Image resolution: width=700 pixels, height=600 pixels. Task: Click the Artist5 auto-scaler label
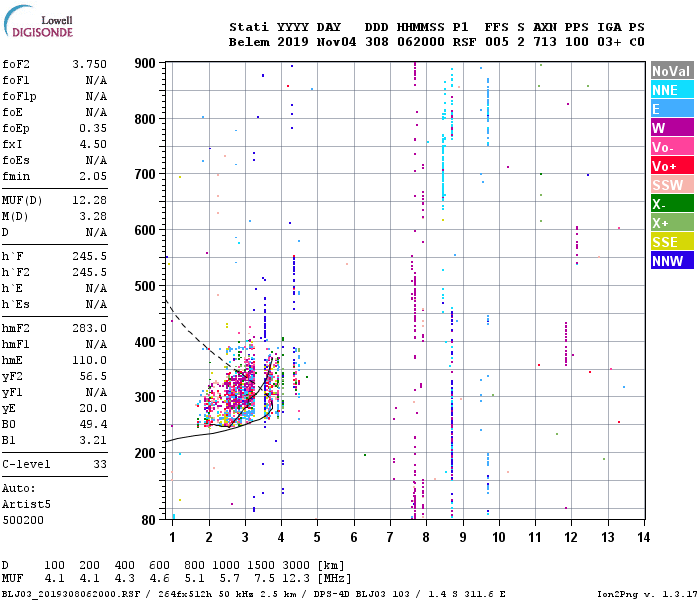[x=26, y=504]
